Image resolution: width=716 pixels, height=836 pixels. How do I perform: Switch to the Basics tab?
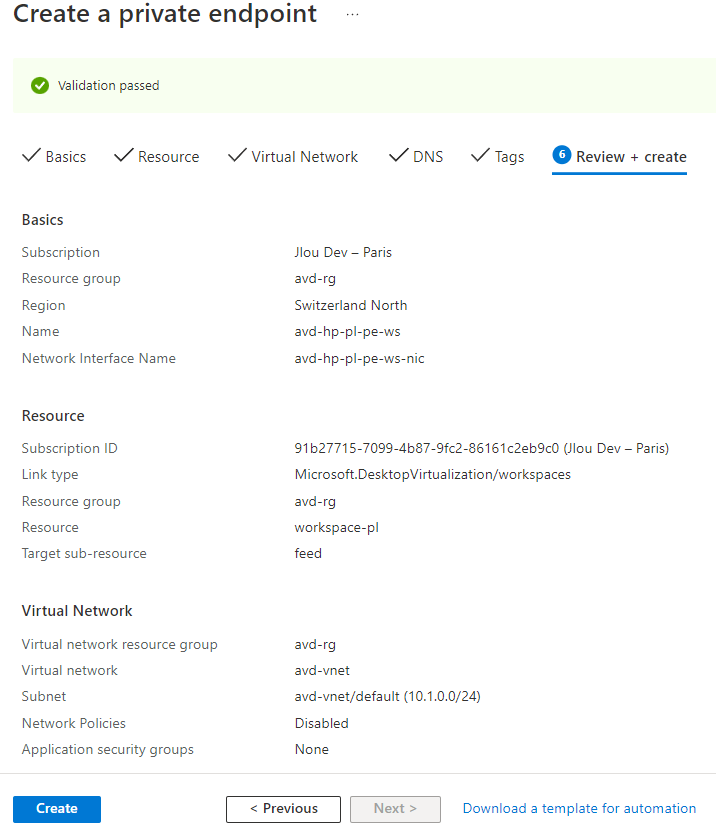(x=54, y=157)
